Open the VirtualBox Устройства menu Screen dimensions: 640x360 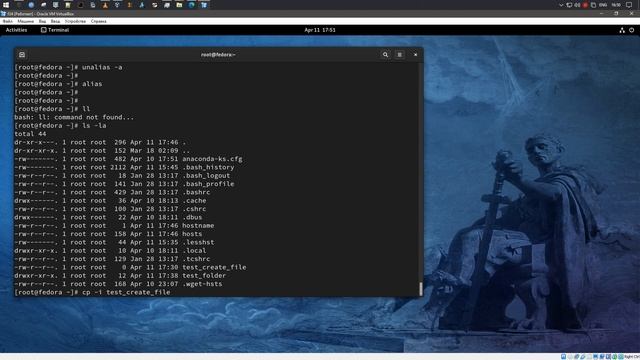(x=75, y=21)
